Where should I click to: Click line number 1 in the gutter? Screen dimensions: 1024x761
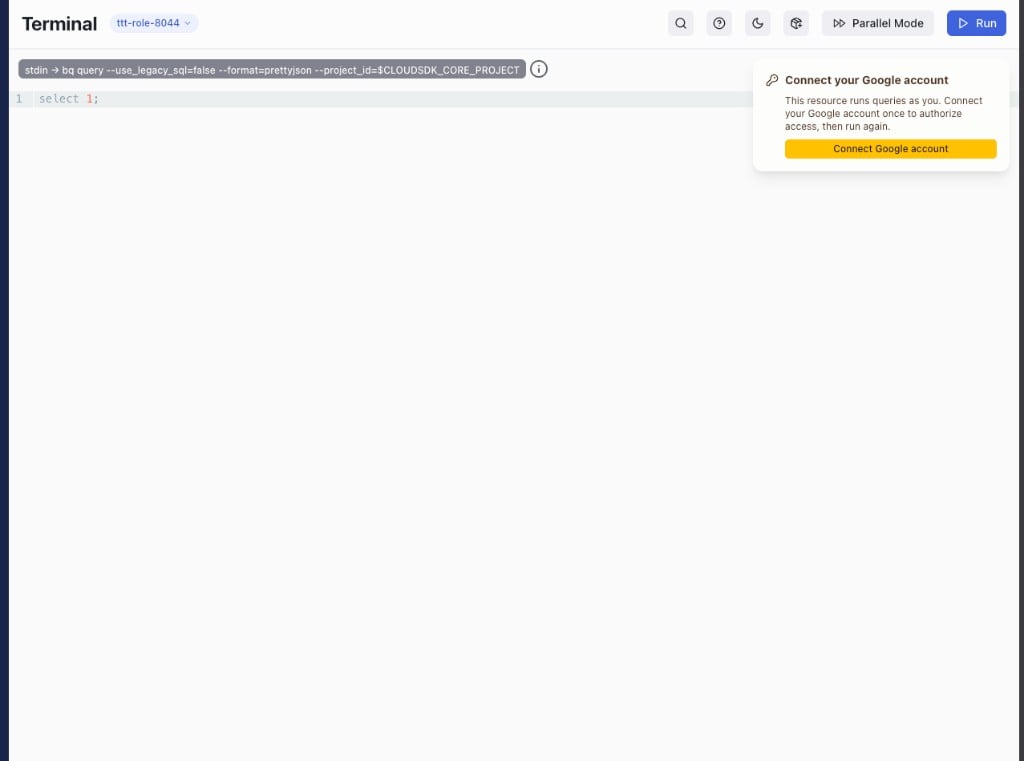coord(19,99)
